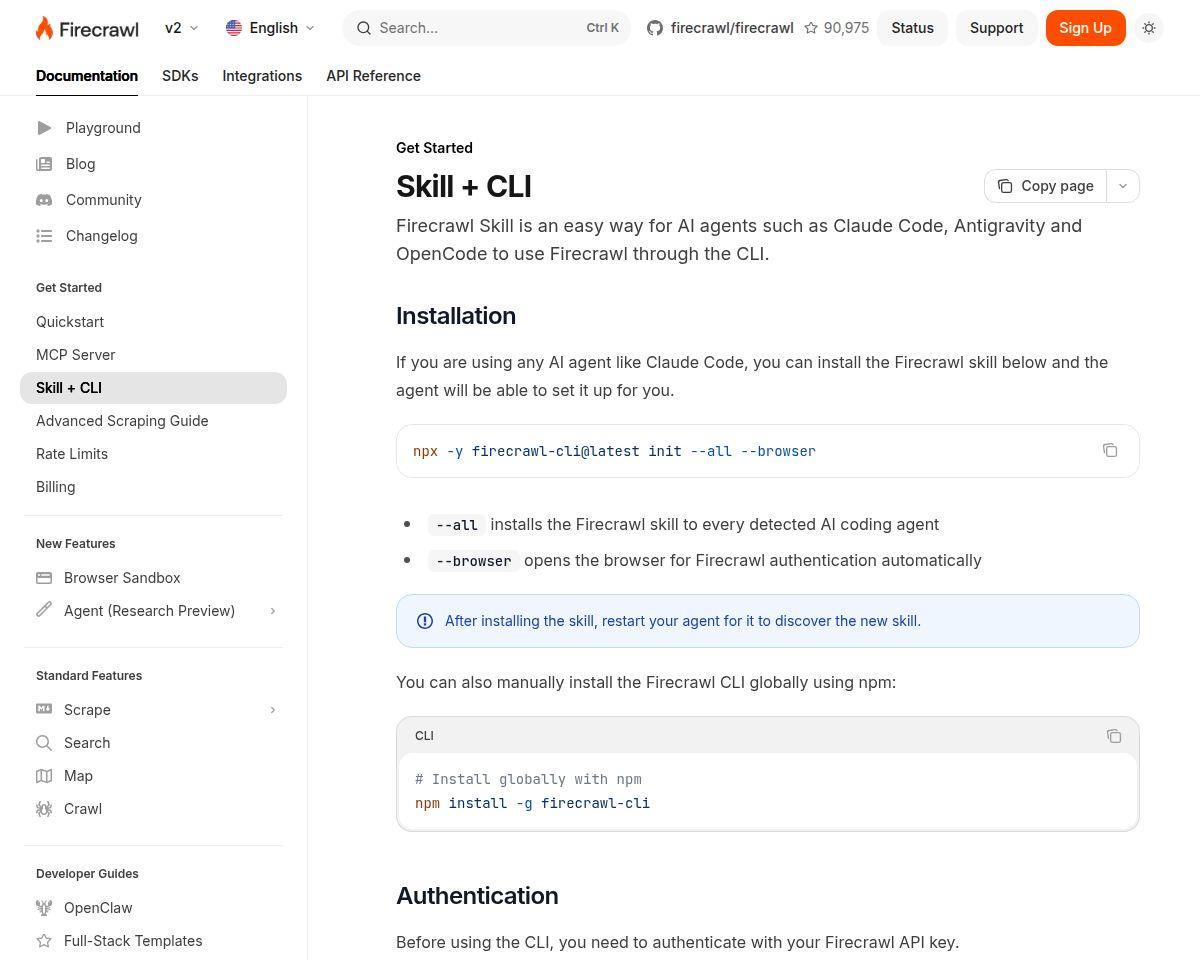Click the Standard Features section label
The height and width of the screenshot is (960, 1200).
point(89,676)
